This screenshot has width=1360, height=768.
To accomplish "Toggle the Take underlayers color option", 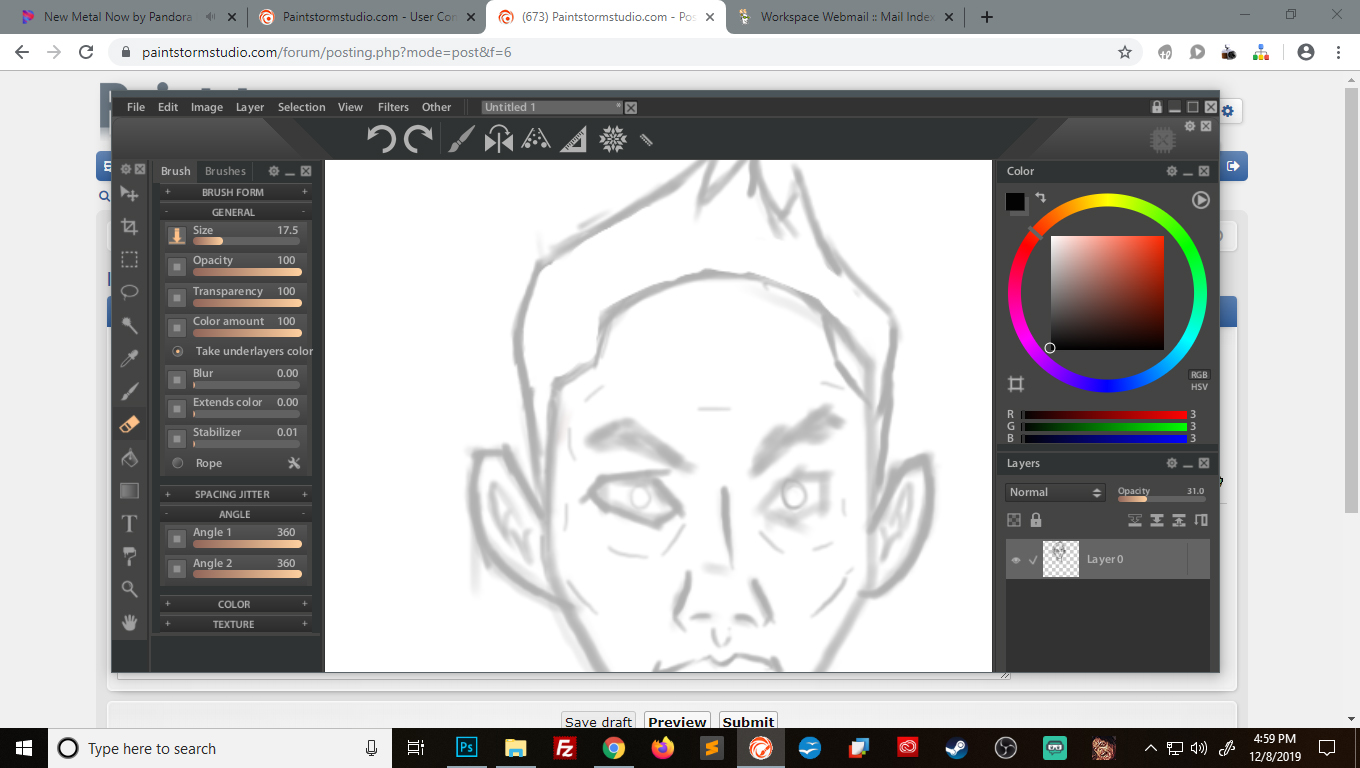I will (x=178, y=351).
